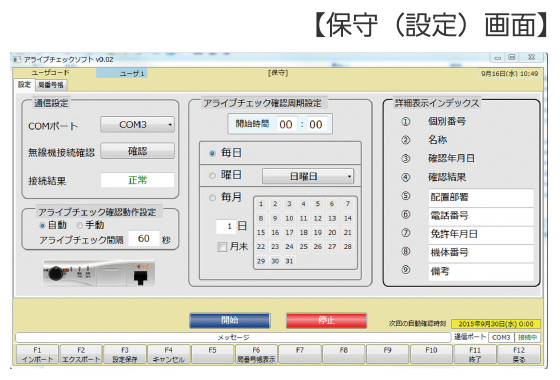Click the 開始時間 hour field
Image resolution: width=560 pixels, height=380 pixels.
click(286, 124)
